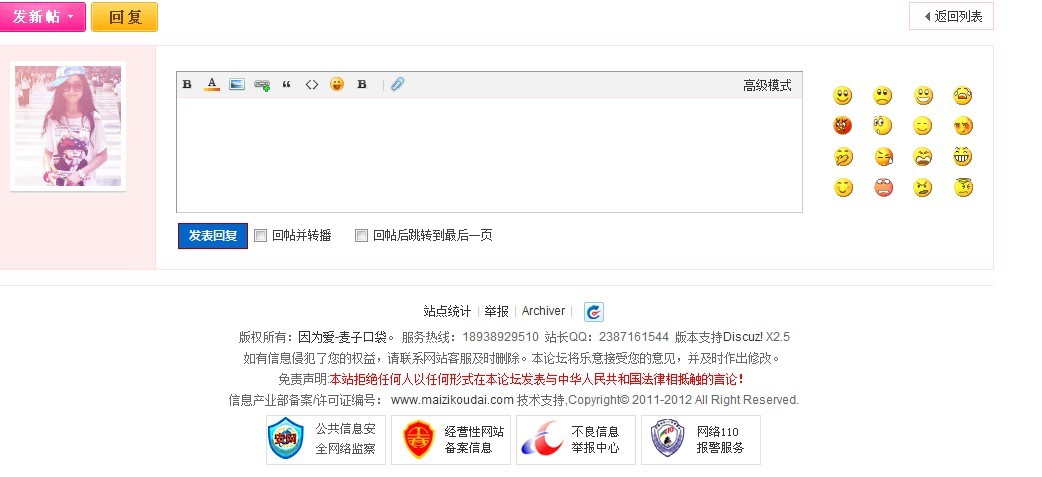Open the text color picker icon
The image size is (1042, 477).
tap(212, 84)
